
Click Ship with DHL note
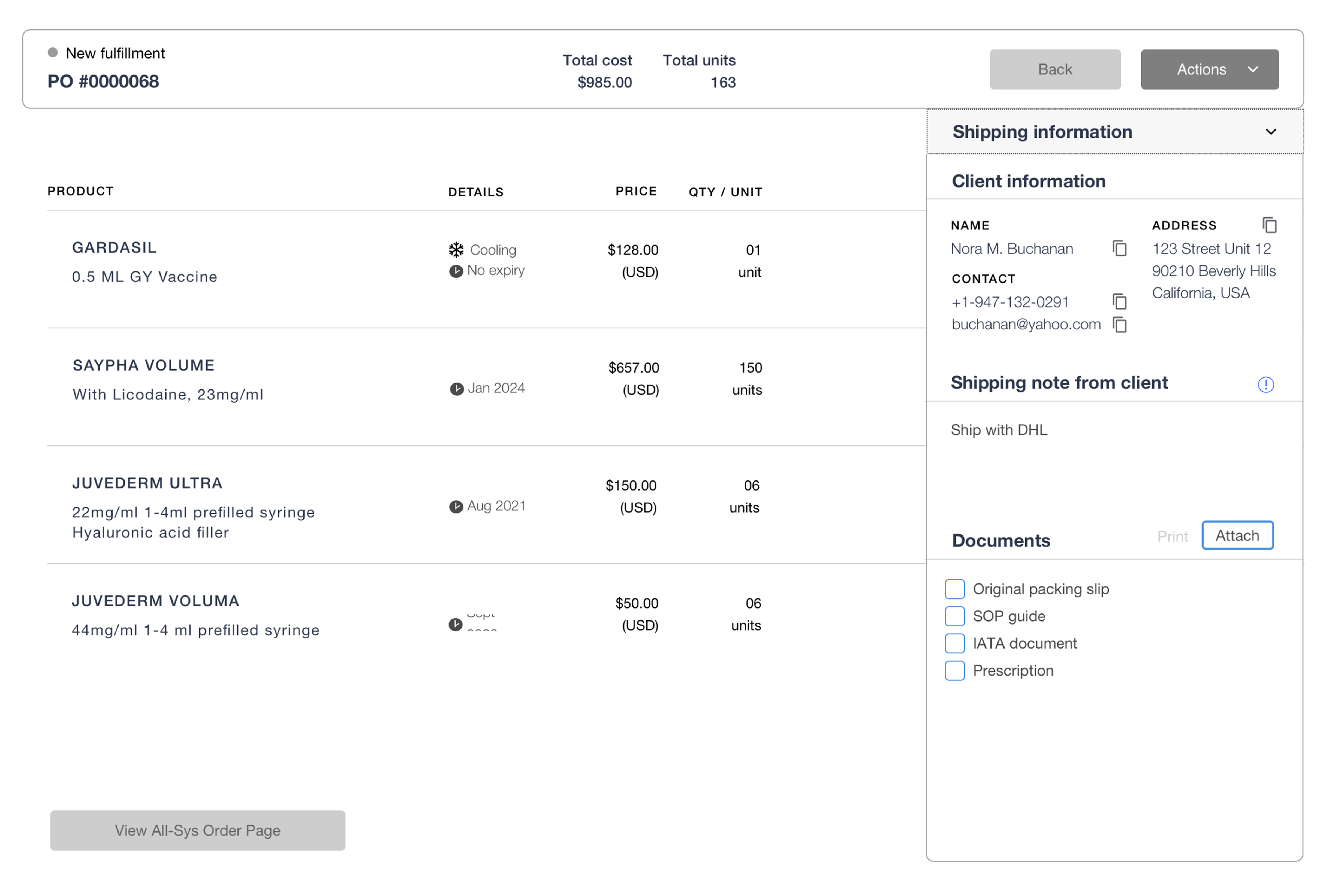[x=999, y=430]
